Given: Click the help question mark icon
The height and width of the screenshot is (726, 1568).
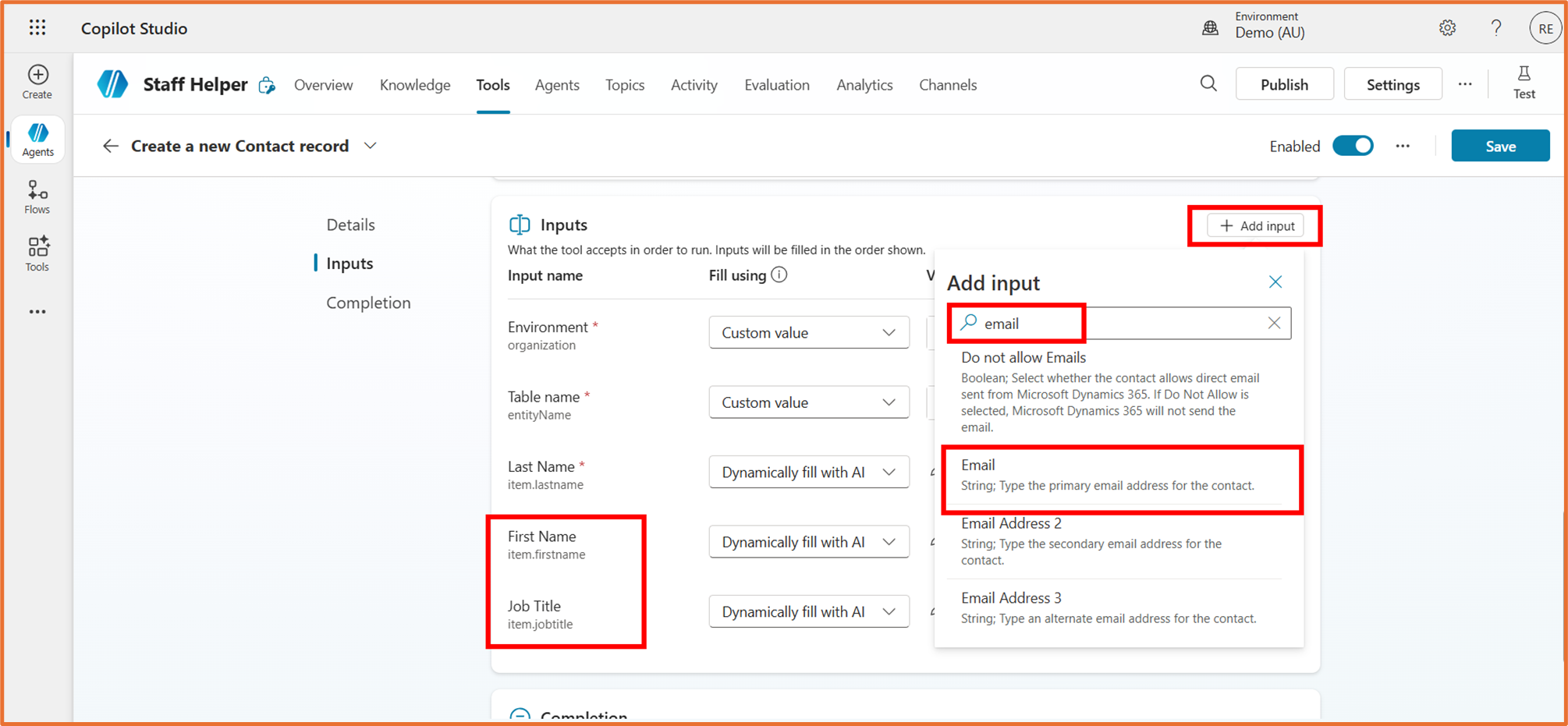Looking at the screenshot, I should point(1495,28).
